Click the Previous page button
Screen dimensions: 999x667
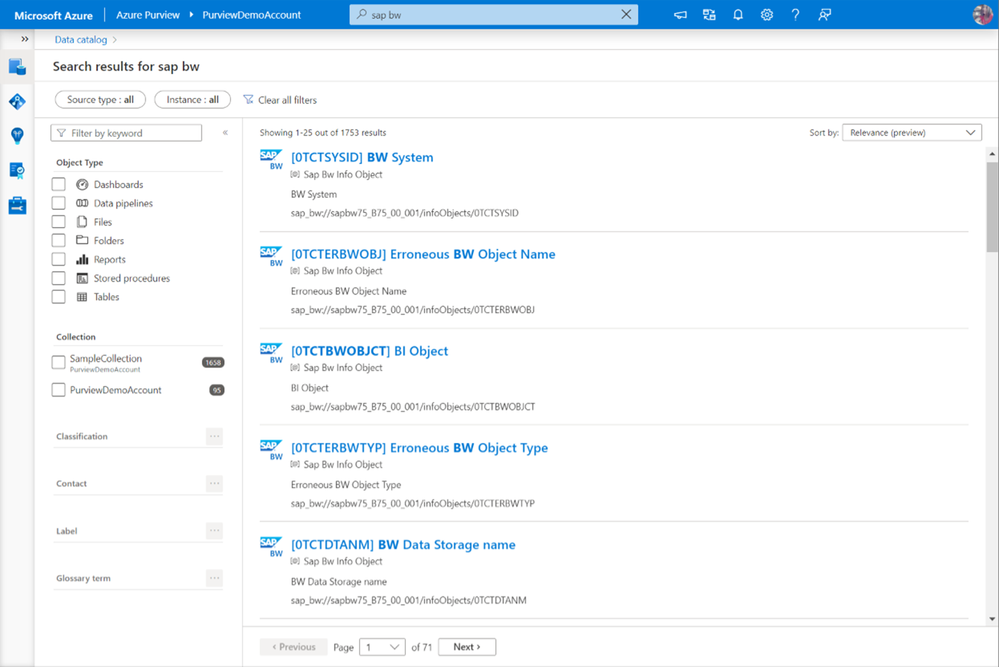[294, 647]
